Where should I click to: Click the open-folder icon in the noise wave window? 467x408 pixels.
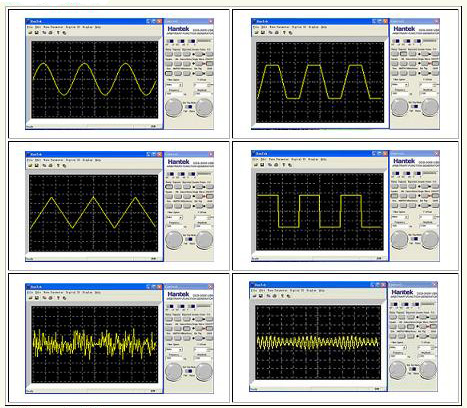[x=30, y=298]
